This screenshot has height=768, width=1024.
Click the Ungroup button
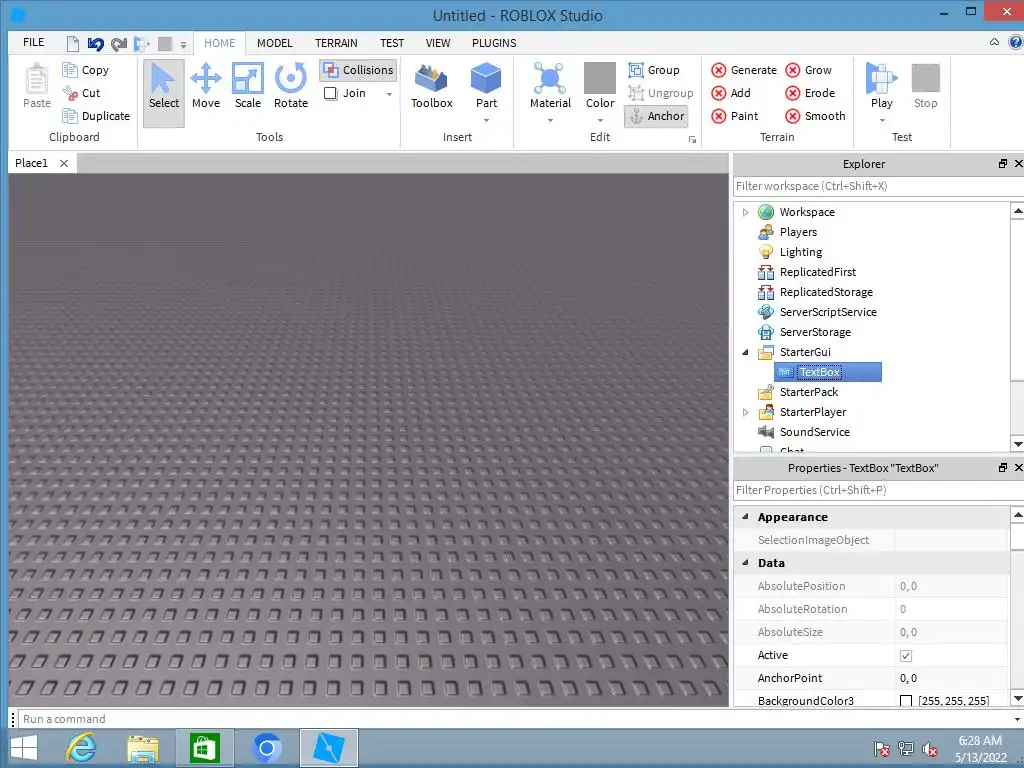660,93
